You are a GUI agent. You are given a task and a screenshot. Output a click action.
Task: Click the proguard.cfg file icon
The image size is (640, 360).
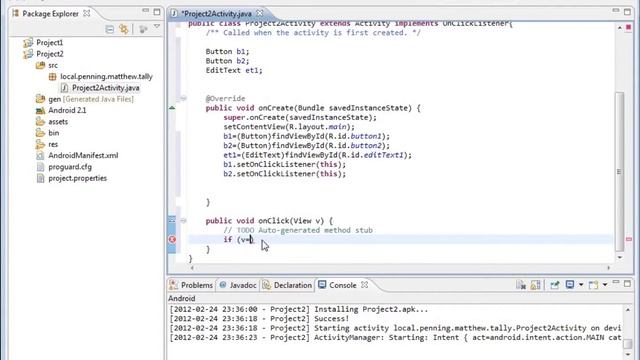tap(40, 167)
